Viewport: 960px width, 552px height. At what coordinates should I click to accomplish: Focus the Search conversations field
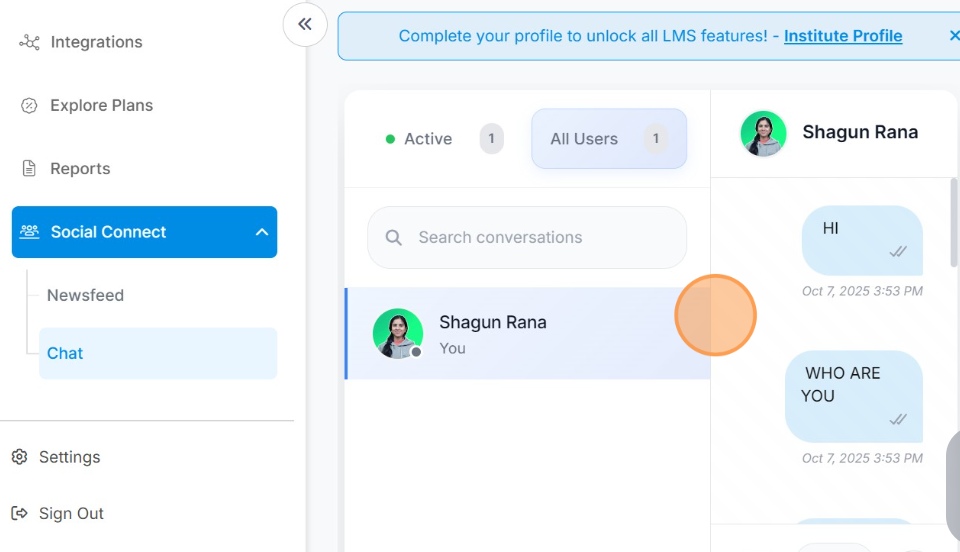pyautogui.click(x=540, y=238)
